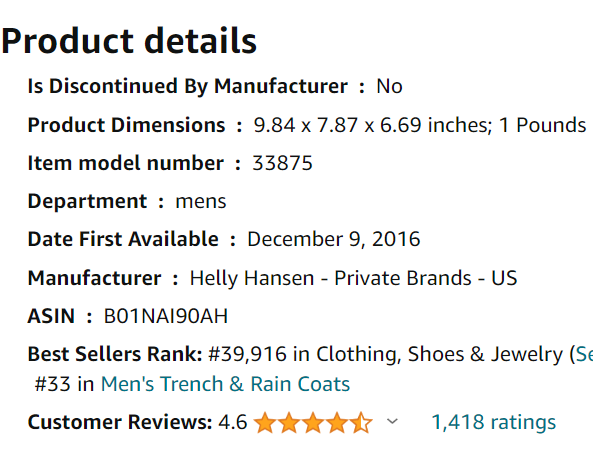Click the 4.6 star rating icons
Viewport: 593px width, 461px height.
313,422
